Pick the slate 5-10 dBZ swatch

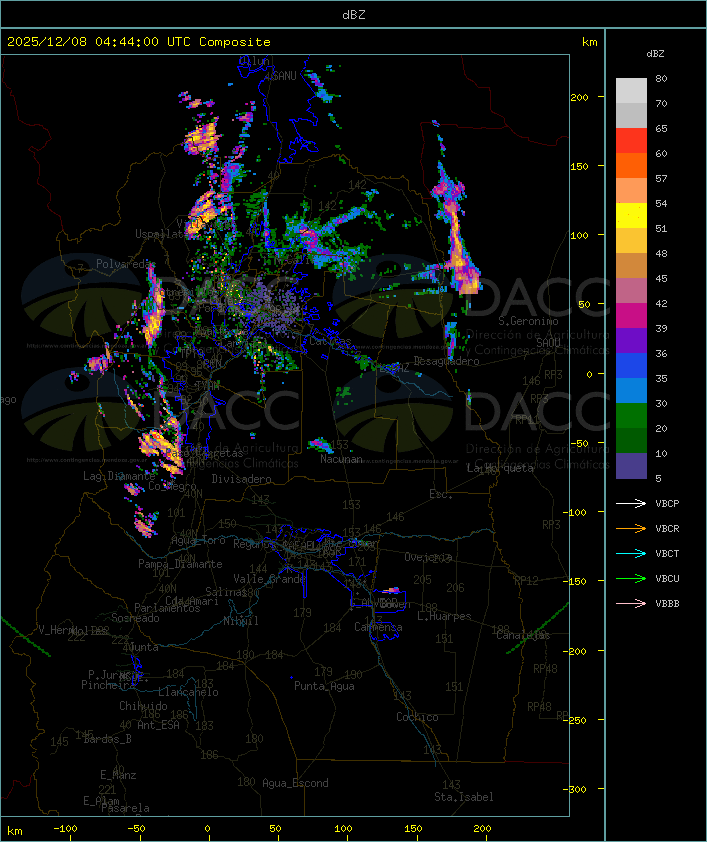click(631, 466)
